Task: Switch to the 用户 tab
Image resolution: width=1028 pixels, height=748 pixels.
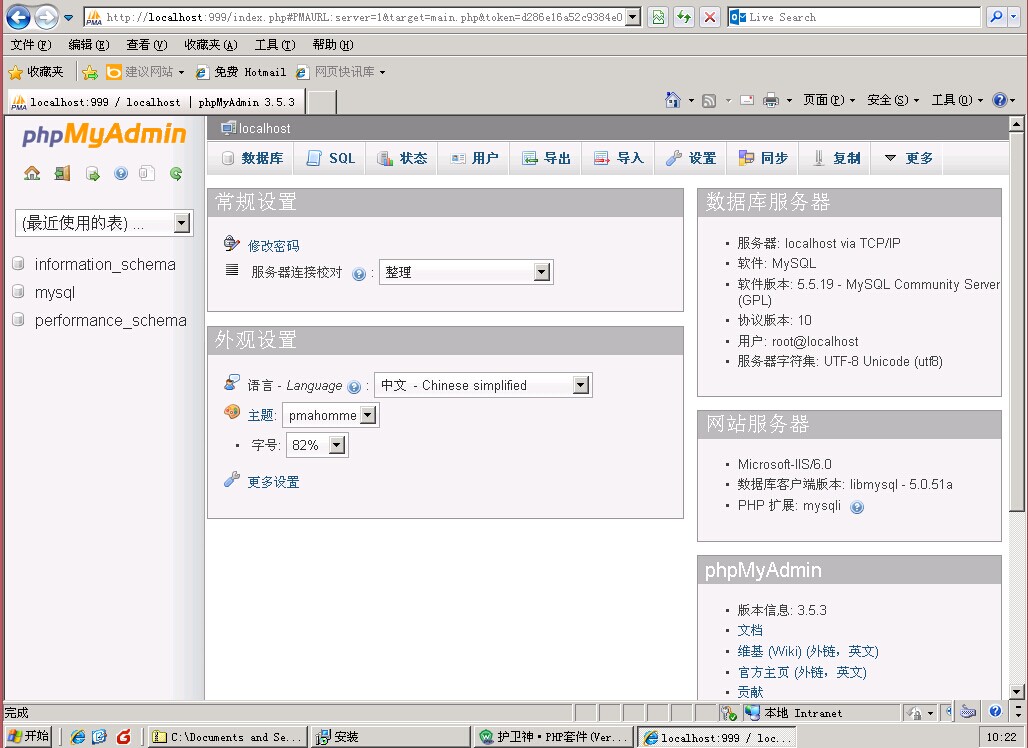Action: 474,158
